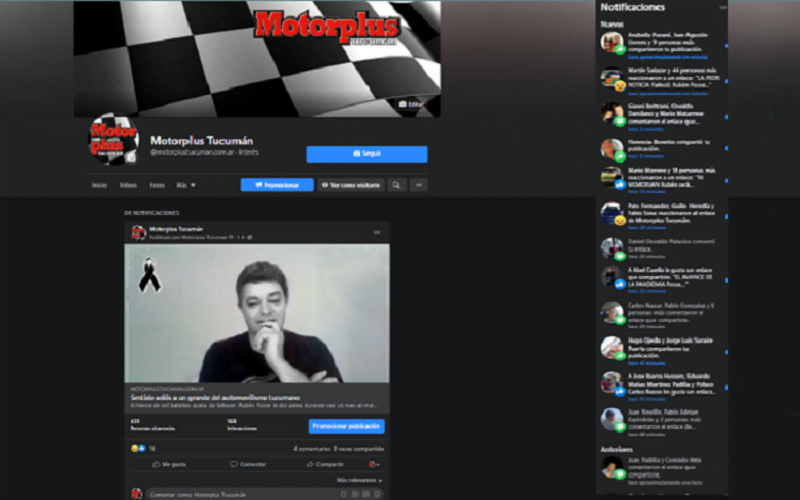Screen dimensions: 800x500
Task: Click the sticker icon in the comment box
Action: click(x=377, y=494)
